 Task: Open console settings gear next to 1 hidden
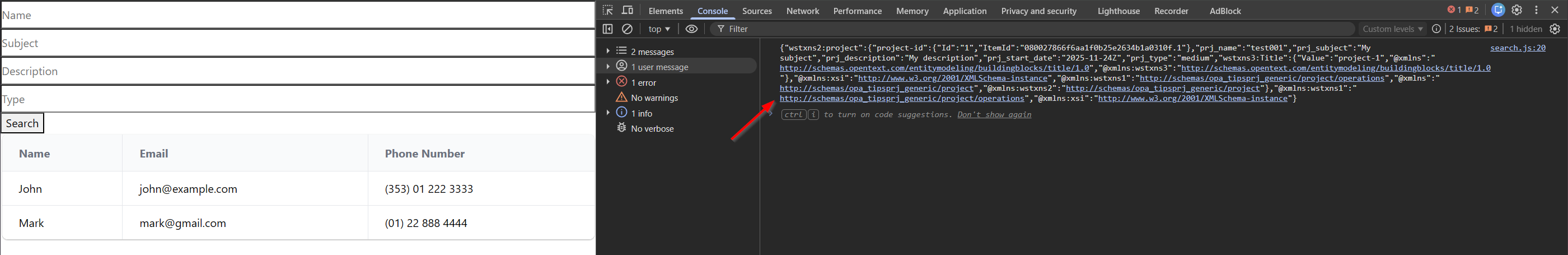click(1555, 29)
